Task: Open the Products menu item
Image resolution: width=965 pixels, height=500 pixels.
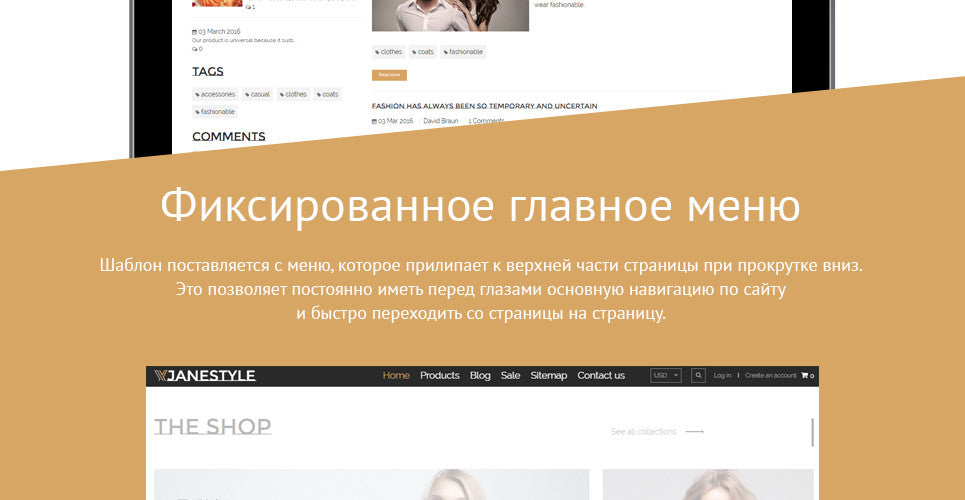Action: [439, 375]
